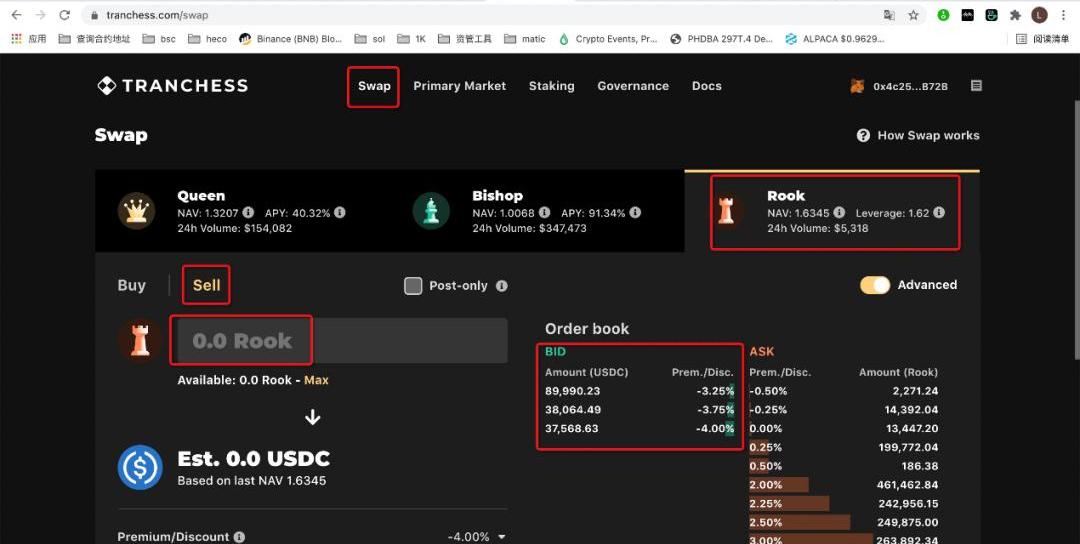Open MetaMask wallet 0x4c25...B72B
This screenshot has height=544, width=1080.
coord(899,86)
